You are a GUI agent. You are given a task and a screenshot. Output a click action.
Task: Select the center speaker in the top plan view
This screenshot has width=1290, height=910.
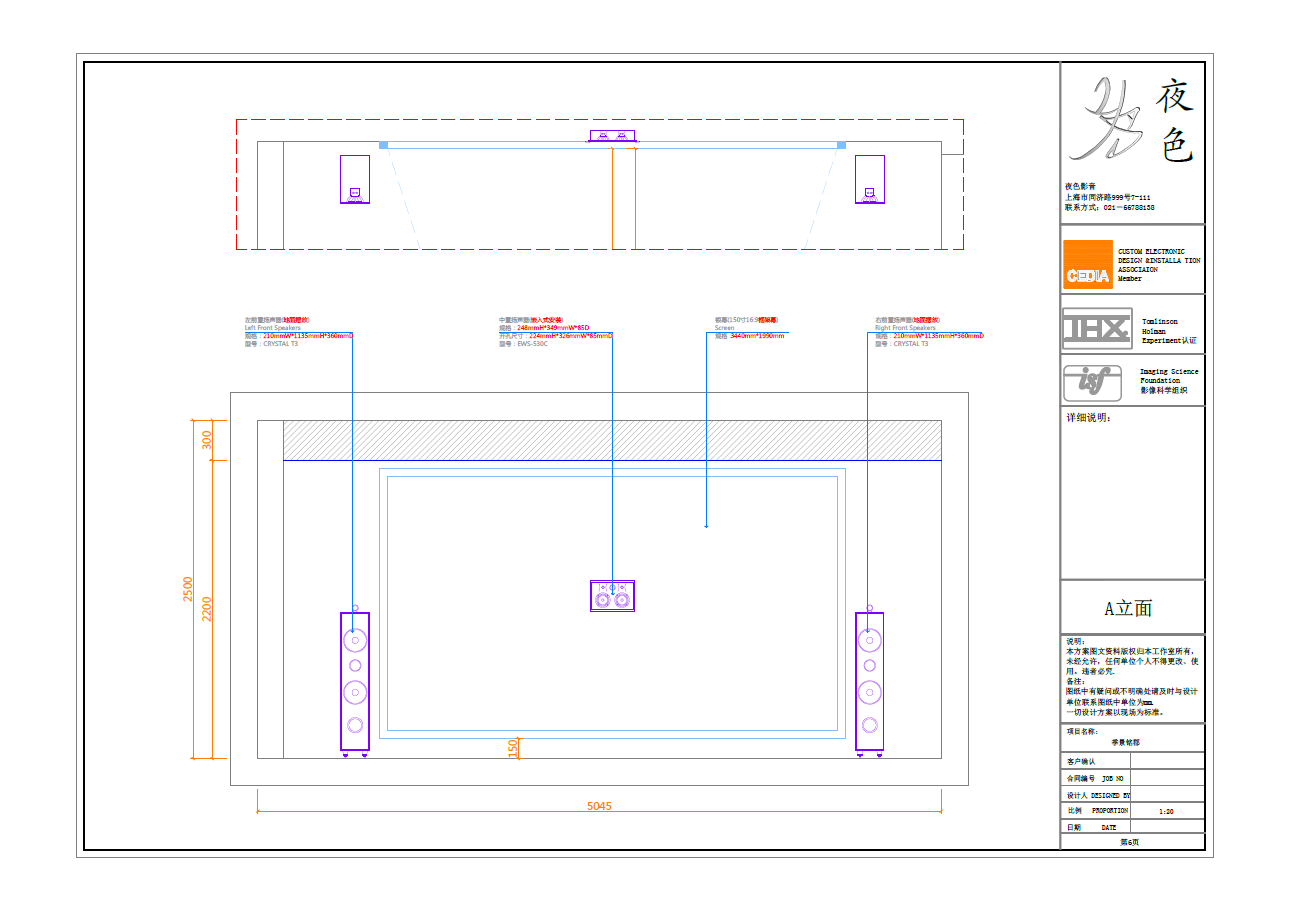(612, 136)
